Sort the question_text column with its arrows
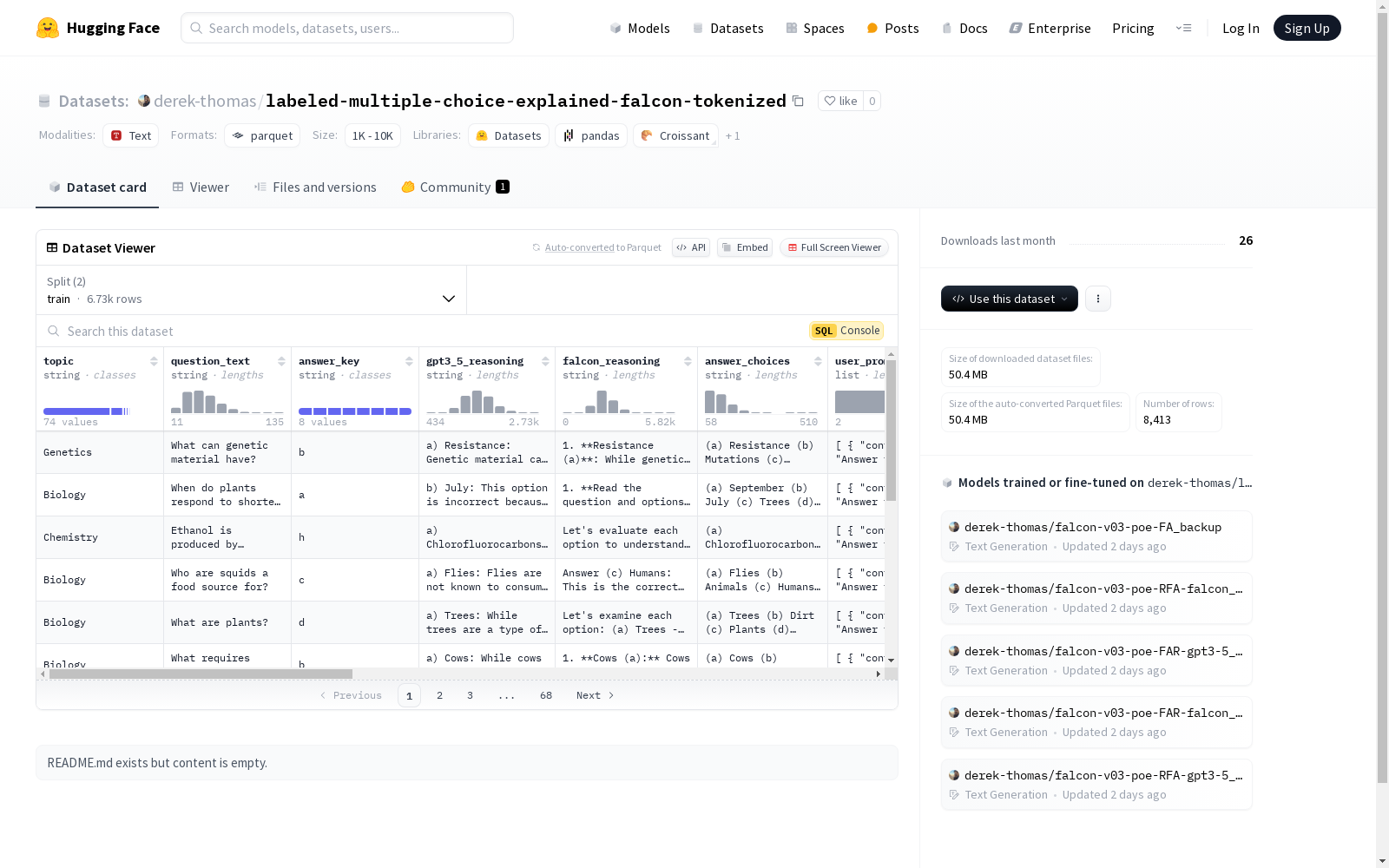 coord(281,361)
